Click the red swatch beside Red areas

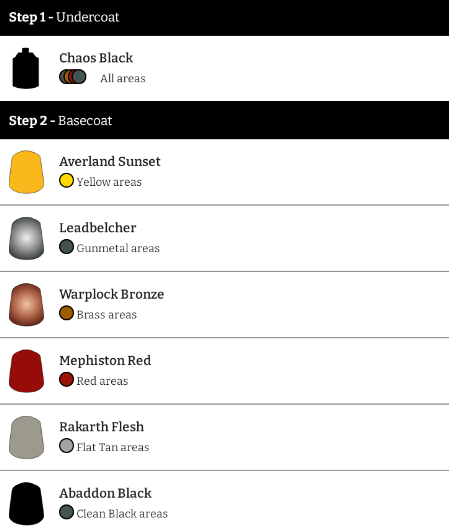[67, 379]
